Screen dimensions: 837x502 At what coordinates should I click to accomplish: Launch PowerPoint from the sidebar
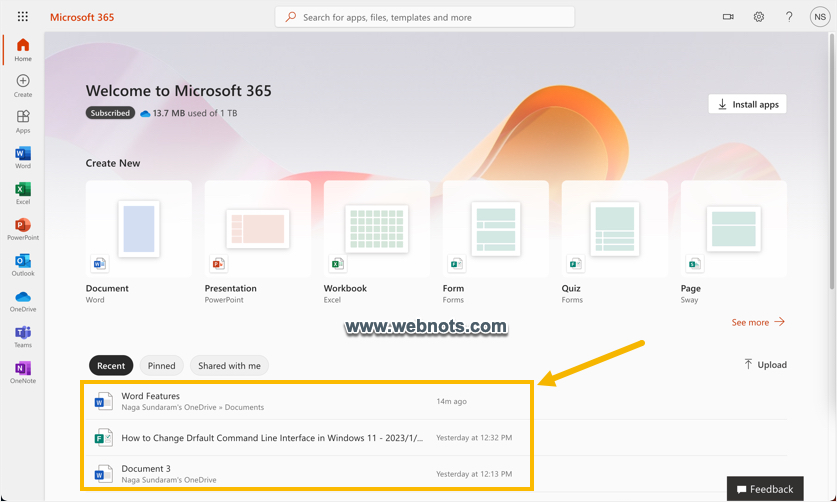click(23, 229)
